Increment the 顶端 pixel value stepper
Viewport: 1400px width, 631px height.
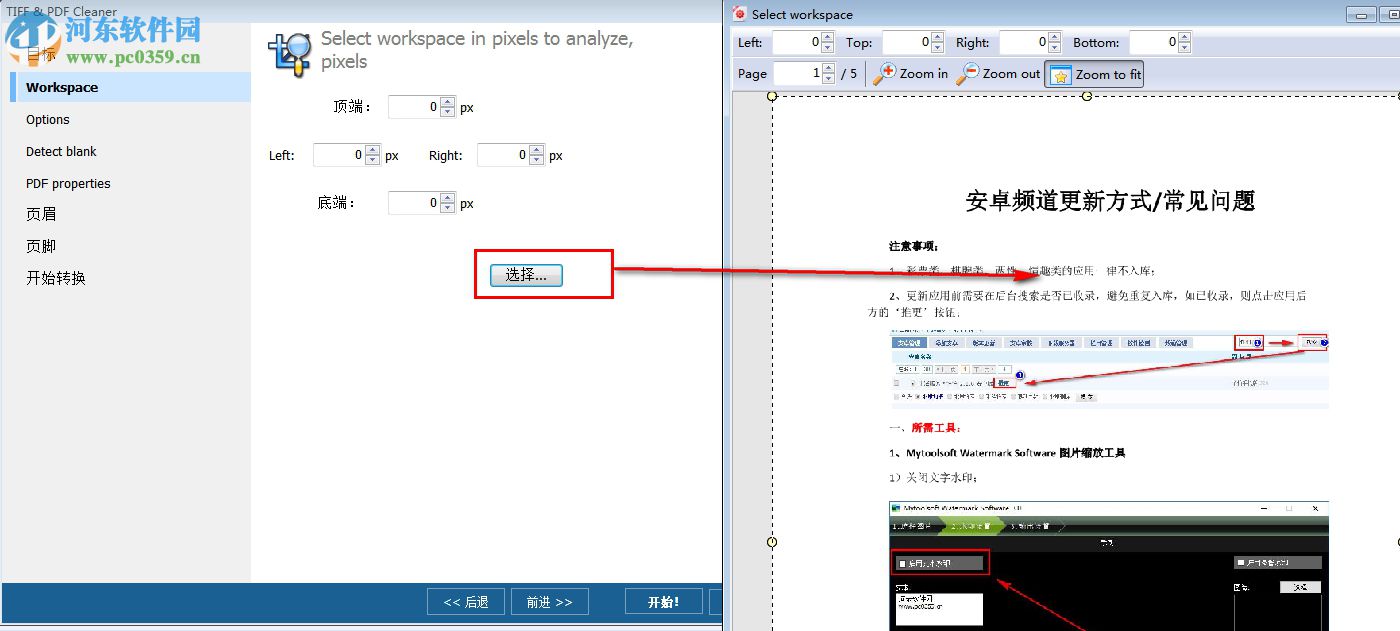click(447, 102)
